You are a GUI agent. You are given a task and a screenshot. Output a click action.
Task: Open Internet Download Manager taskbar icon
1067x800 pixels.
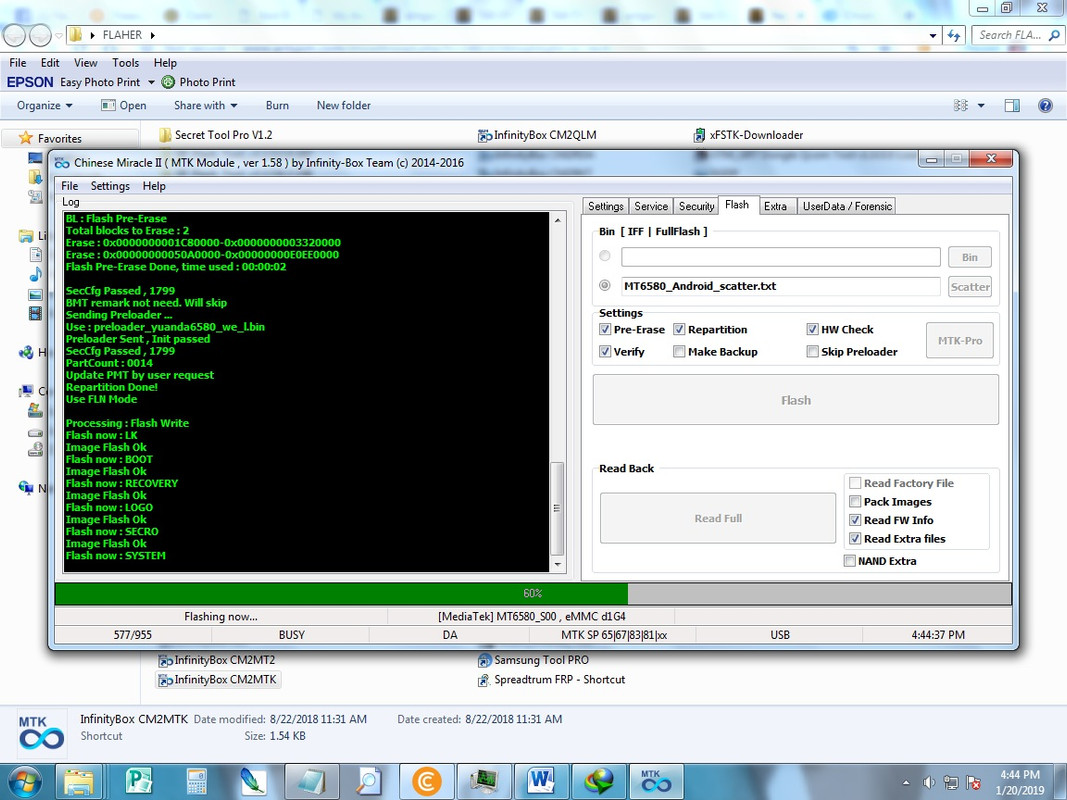pos(599,781)
